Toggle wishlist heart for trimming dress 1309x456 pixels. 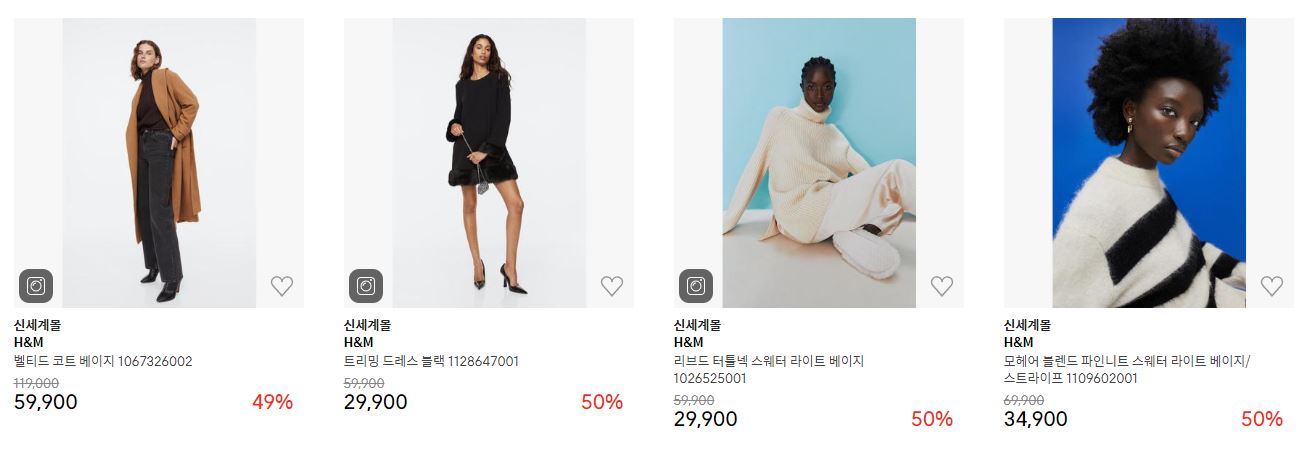point(612,286)
